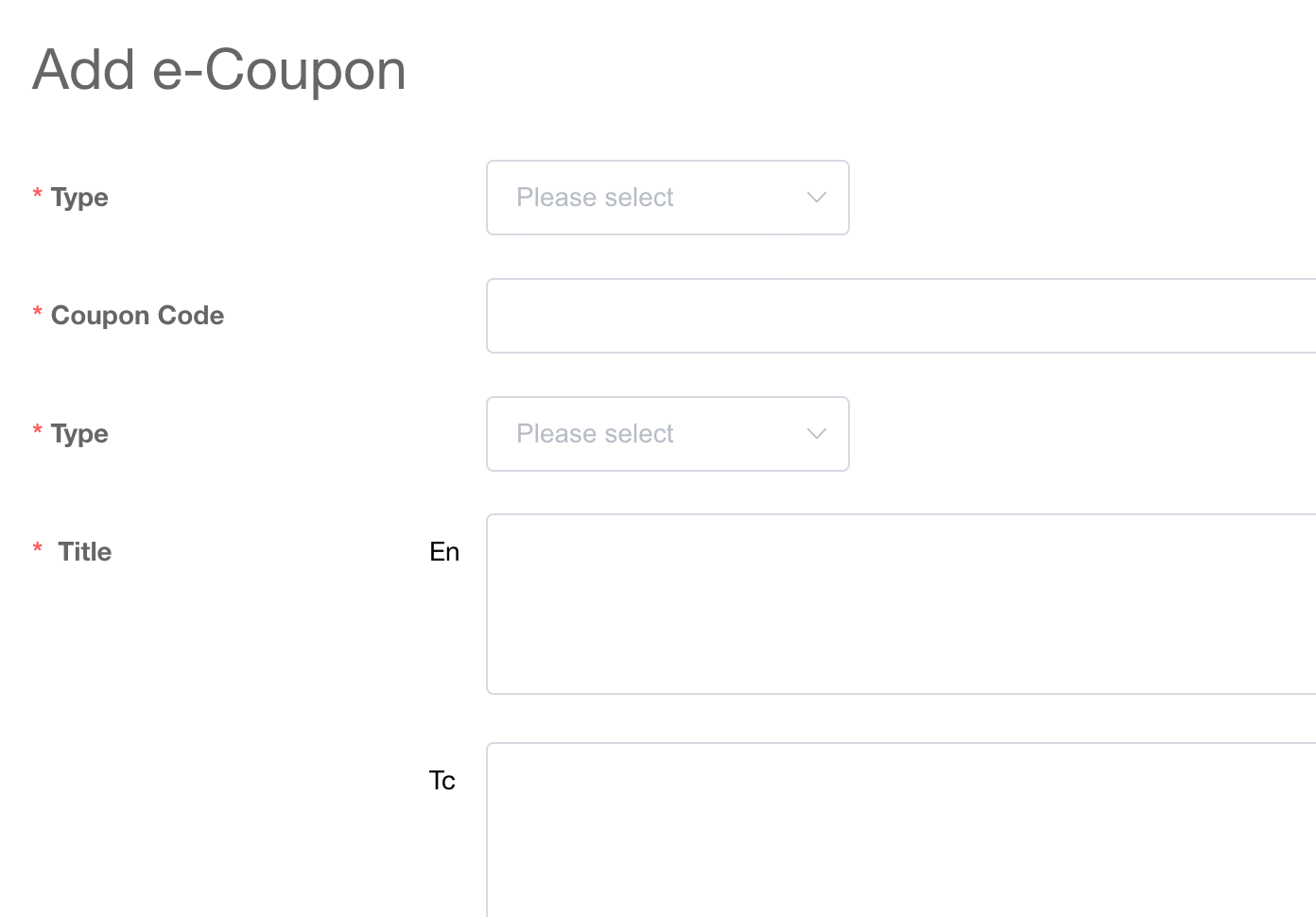This screenshot has height=917, width=1316.
Task: Click the Type label below Coupon Code
Action: click(79, 434)
